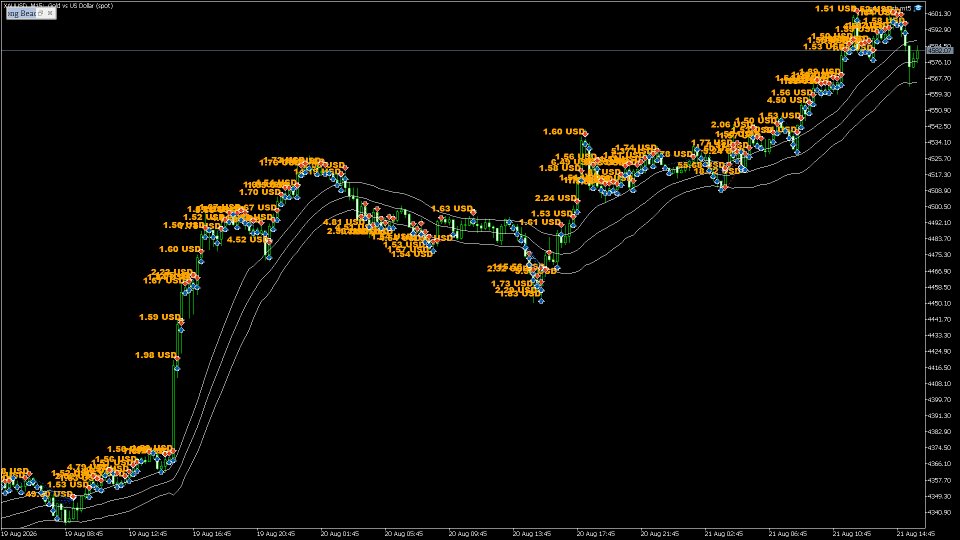This screenshot has height=540, width=960.
Task: Restore the chart window using tab icon
Action: coord(41,13)
